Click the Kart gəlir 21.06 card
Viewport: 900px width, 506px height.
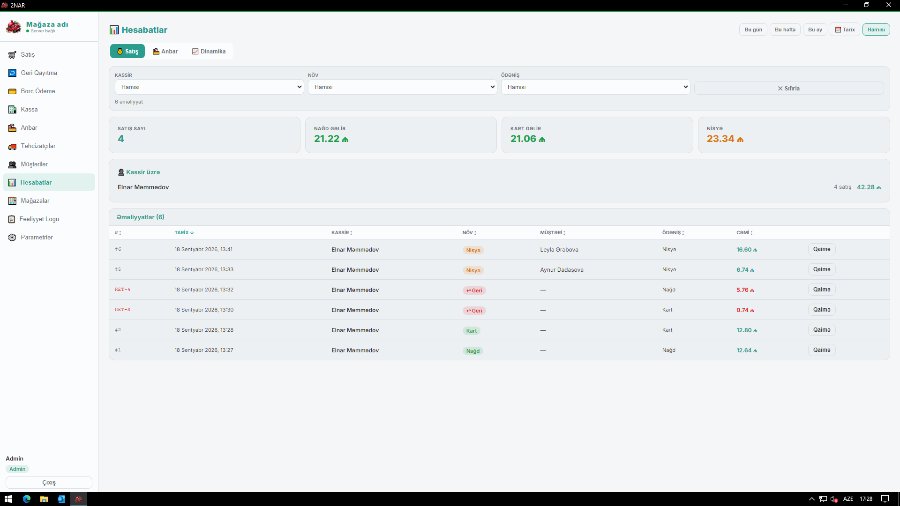point(597,135)
